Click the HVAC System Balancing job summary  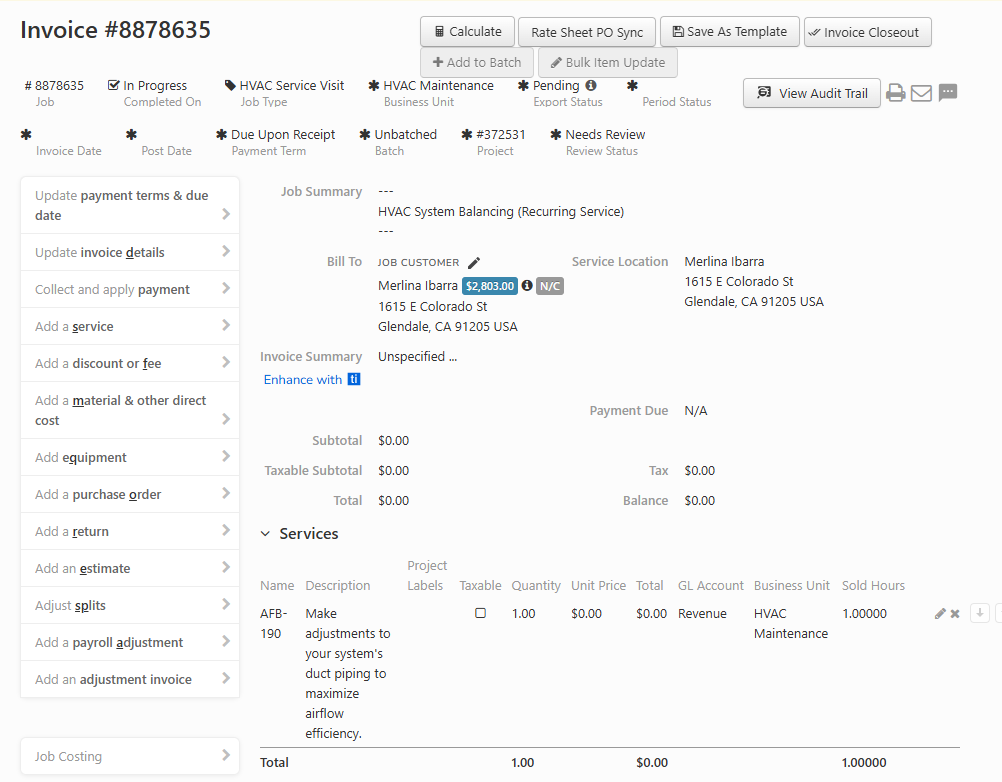pos(500,211)
